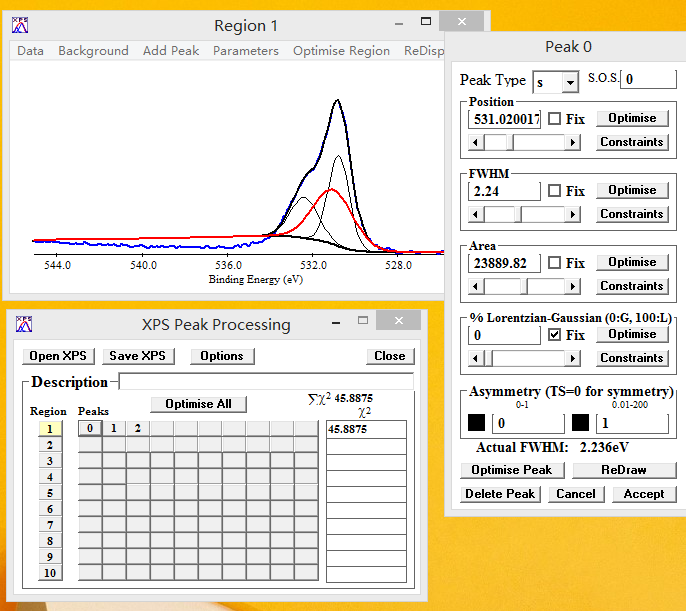Click the Options button
This screenshot has height=611, width=686.
point(222,356)
